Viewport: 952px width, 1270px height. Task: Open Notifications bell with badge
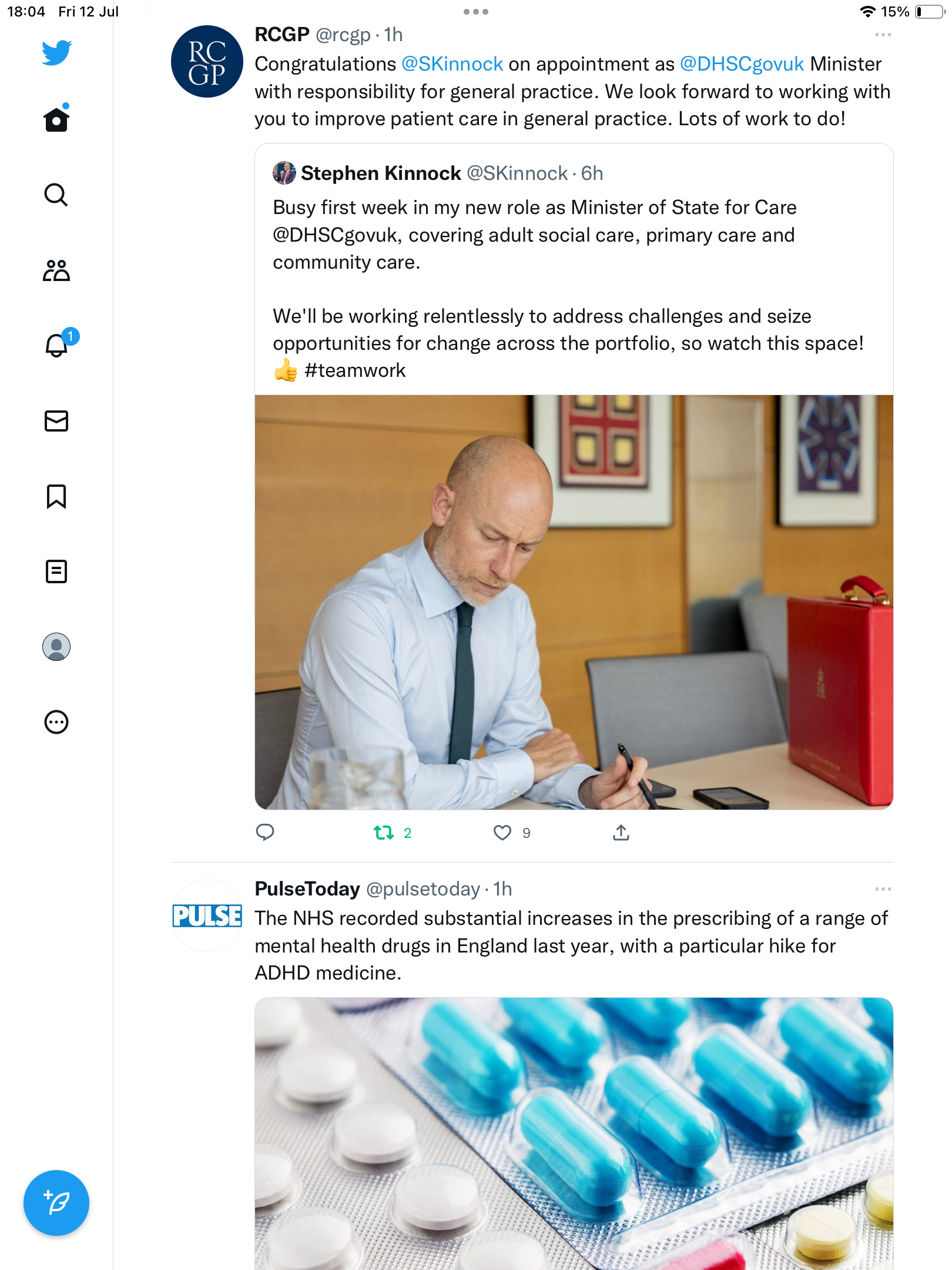(x=57, y=345)
